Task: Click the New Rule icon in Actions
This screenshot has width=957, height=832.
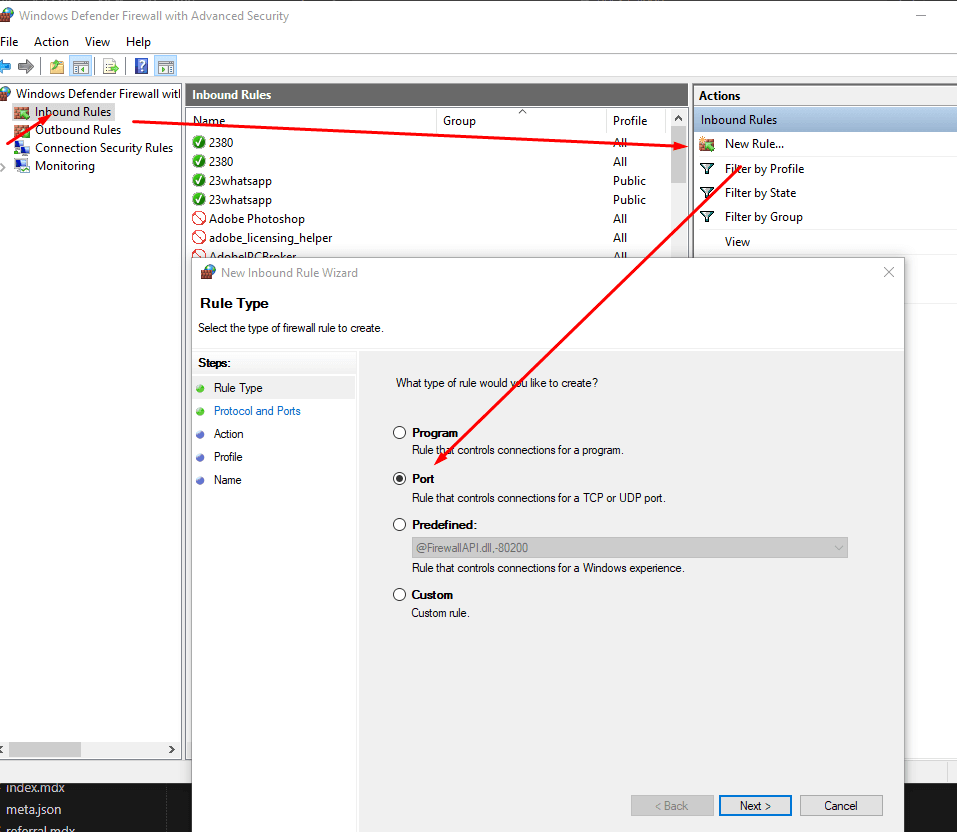Action: [707, 144]
